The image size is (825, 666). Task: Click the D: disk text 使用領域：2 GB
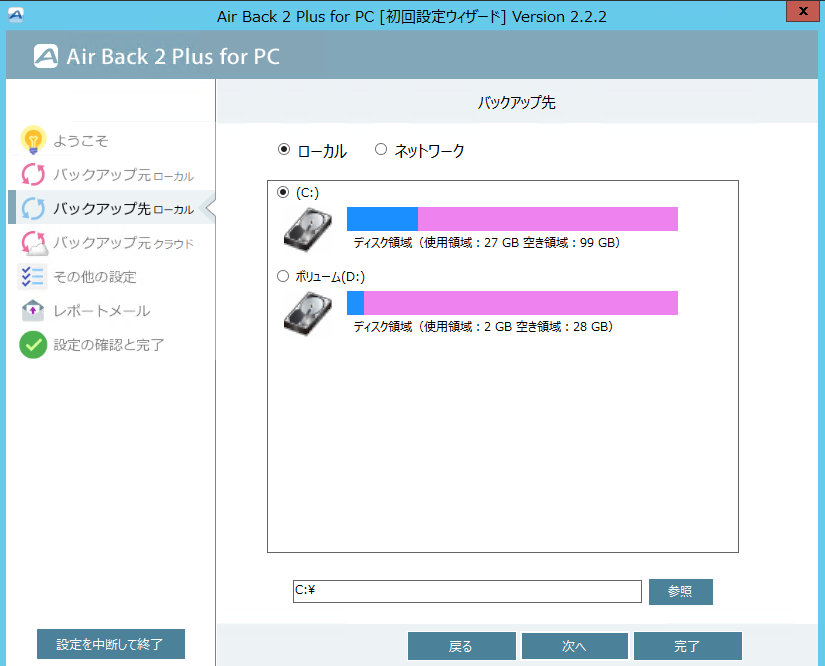click(468, 327)
